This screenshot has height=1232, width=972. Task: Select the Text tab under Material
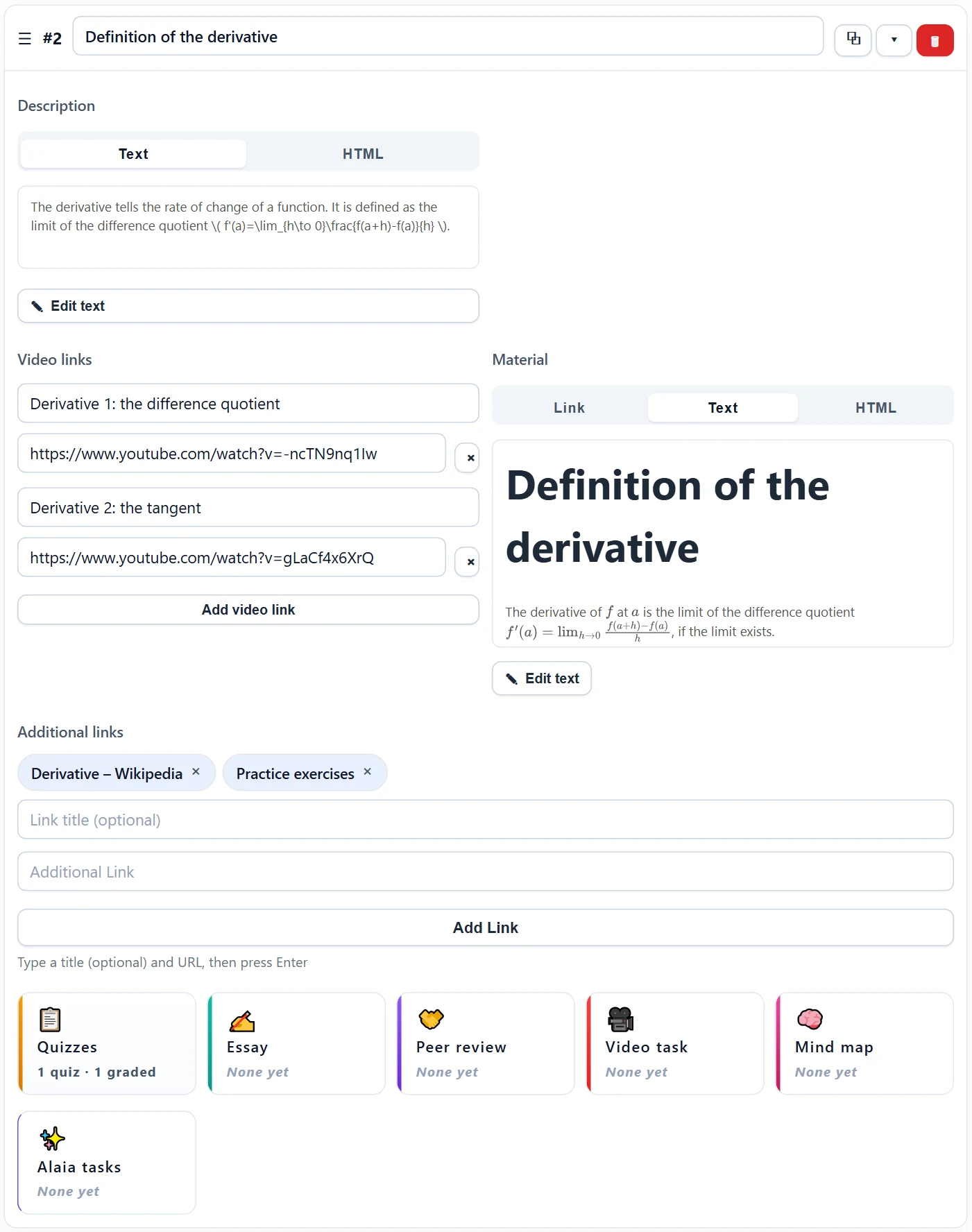coord(723,408)
